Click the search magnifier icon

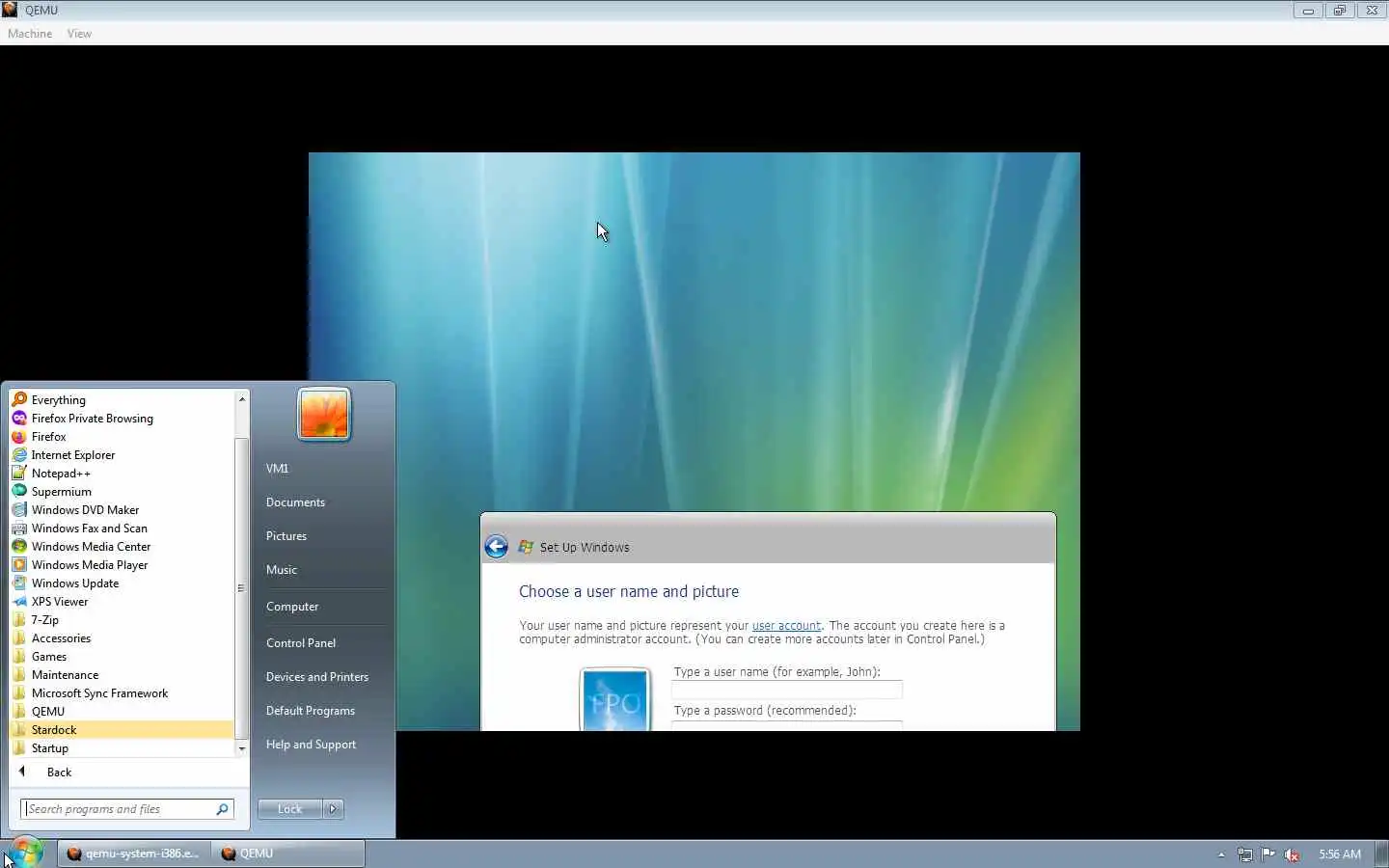point(223,809)
